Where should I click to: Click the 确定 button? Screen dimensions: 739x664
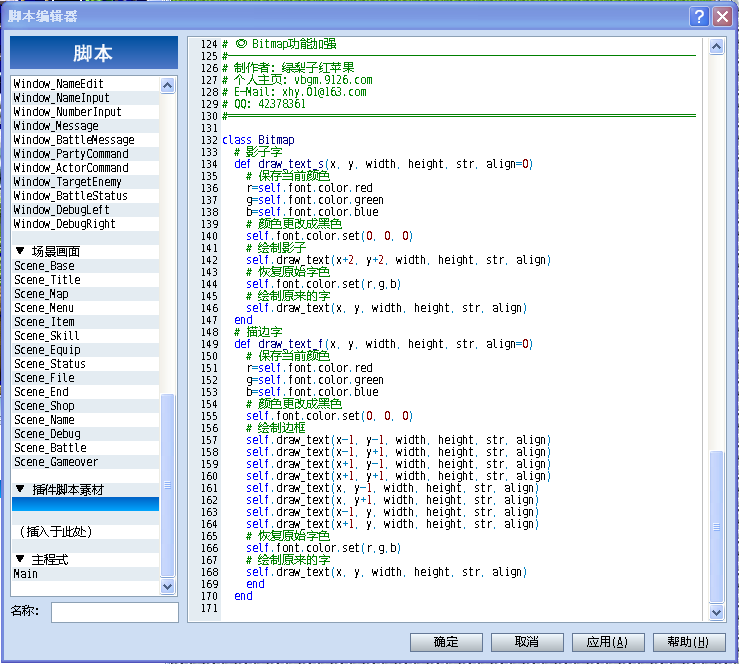pyautogui.click(x=446, y=642)
